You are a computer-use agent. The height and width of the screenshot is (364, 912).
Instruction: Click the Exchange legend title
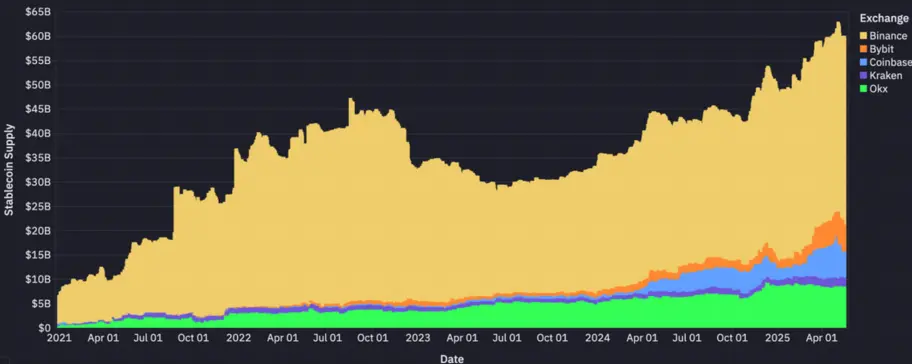tap(884, 18)
